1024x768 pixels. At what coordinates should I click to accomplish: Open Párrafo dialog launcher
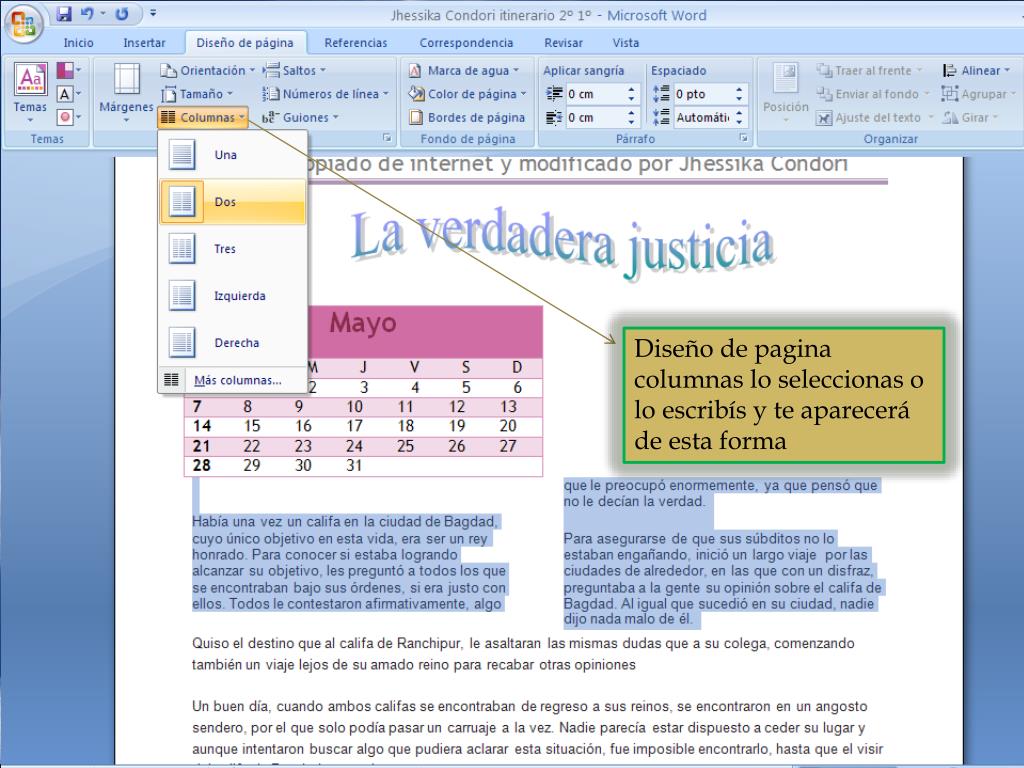click(743, 138)
